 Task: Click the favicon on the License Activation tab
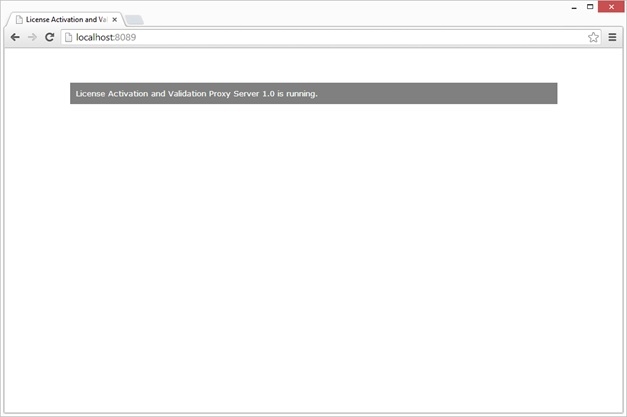click(19, 19)
